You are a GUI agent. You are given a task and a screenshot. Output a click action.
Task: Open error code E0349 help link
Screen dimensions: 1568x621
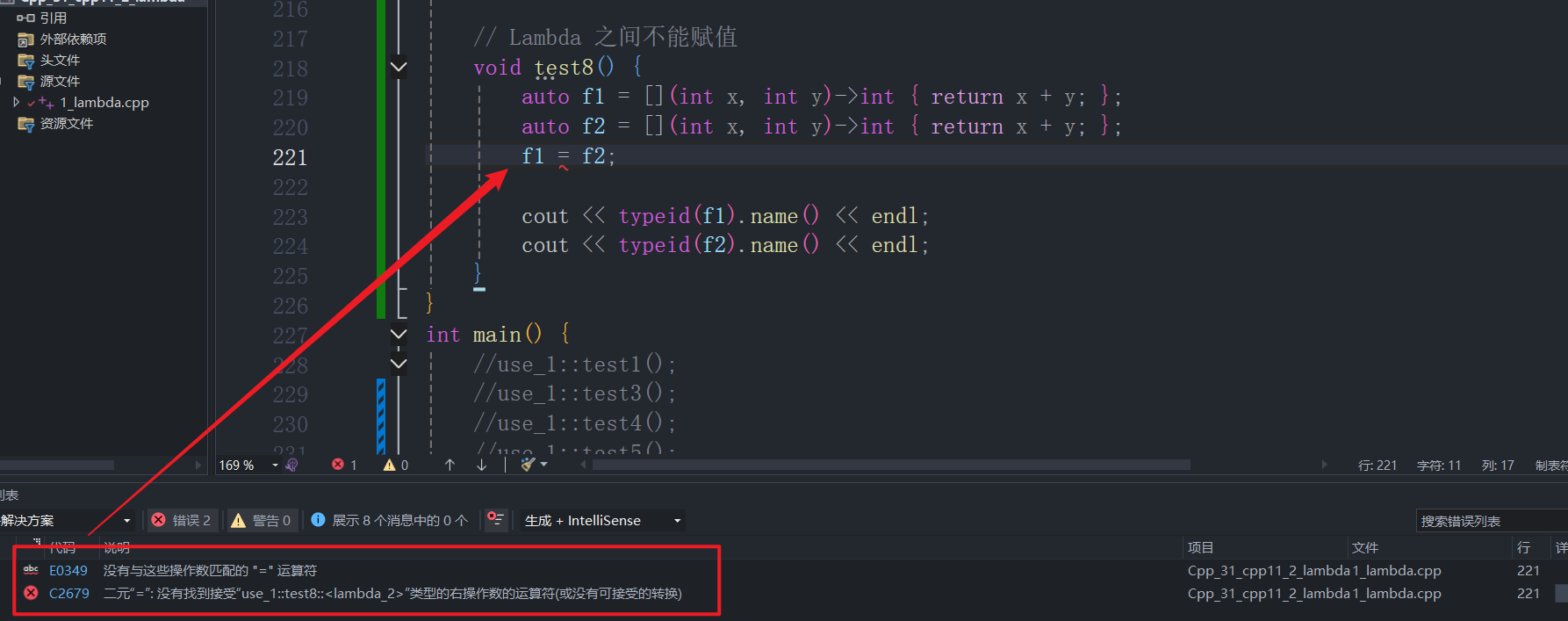pyautogui.click(x=68, y=570)
